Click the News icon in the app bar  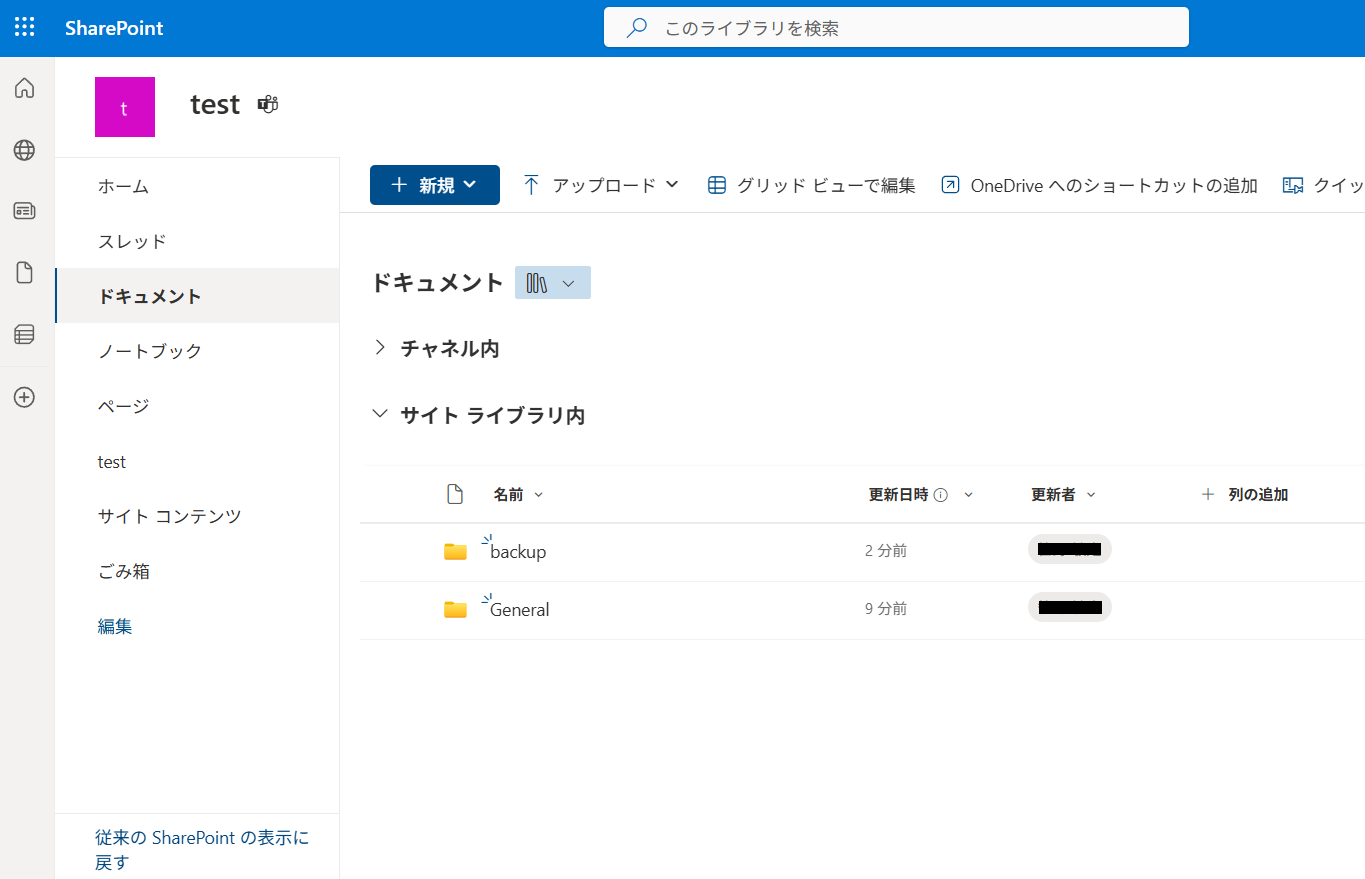[x=23, y=211]
